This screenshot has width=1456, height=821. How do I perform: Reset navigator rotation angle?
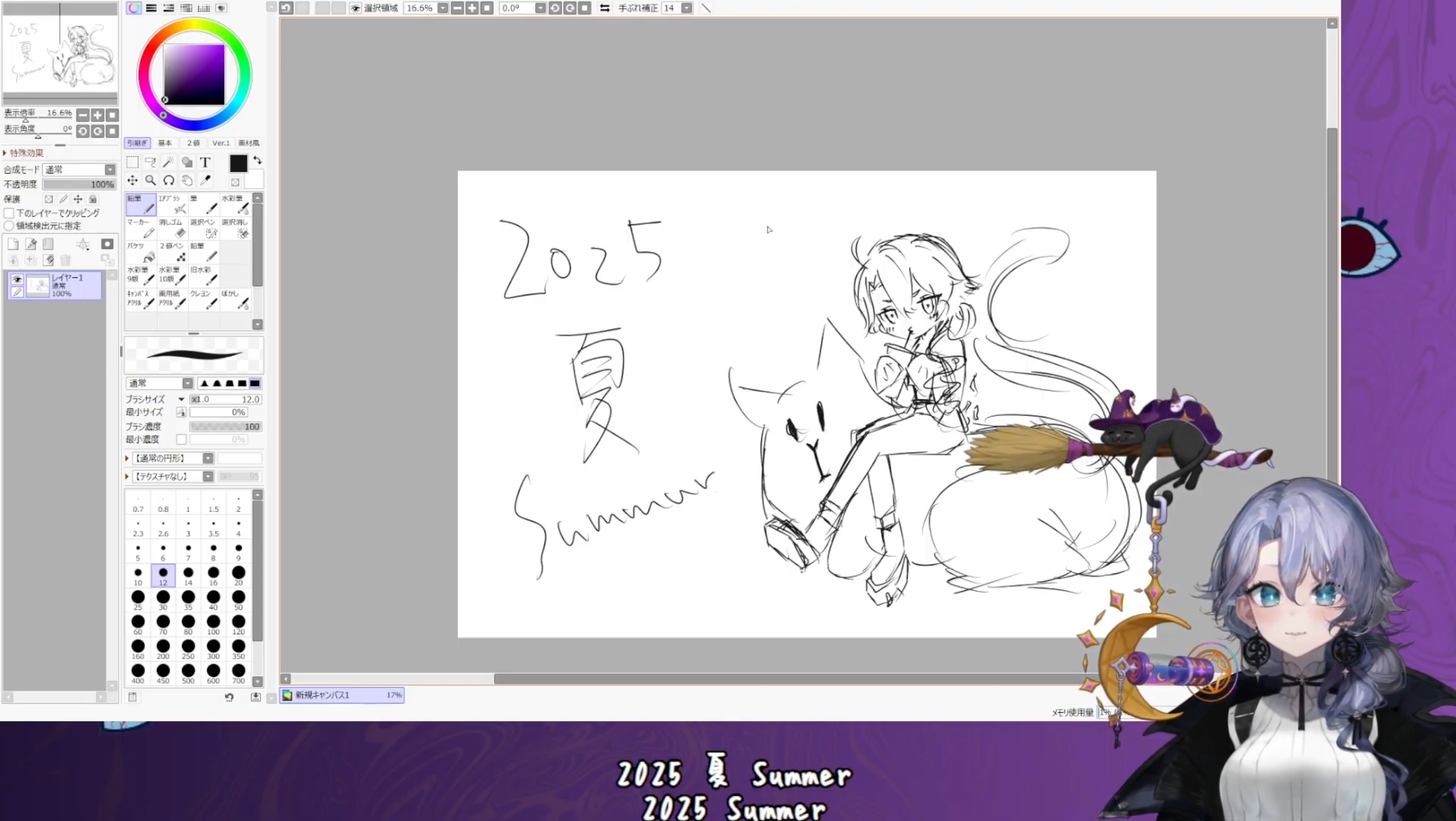pyautogui.click(x=112, y=132)
